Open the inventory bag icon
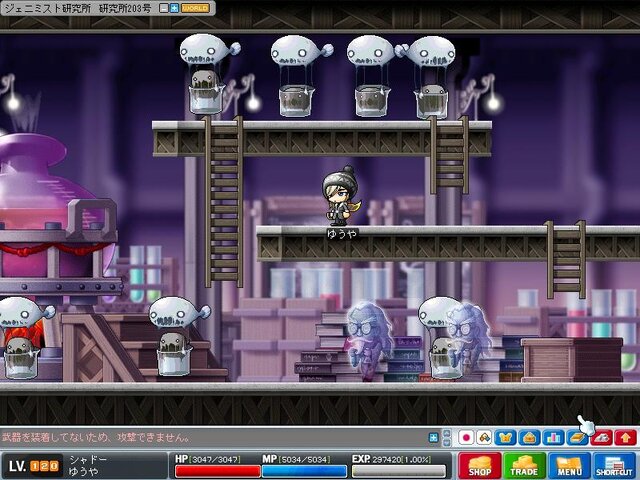640x480 pixels. coord(529,438)
